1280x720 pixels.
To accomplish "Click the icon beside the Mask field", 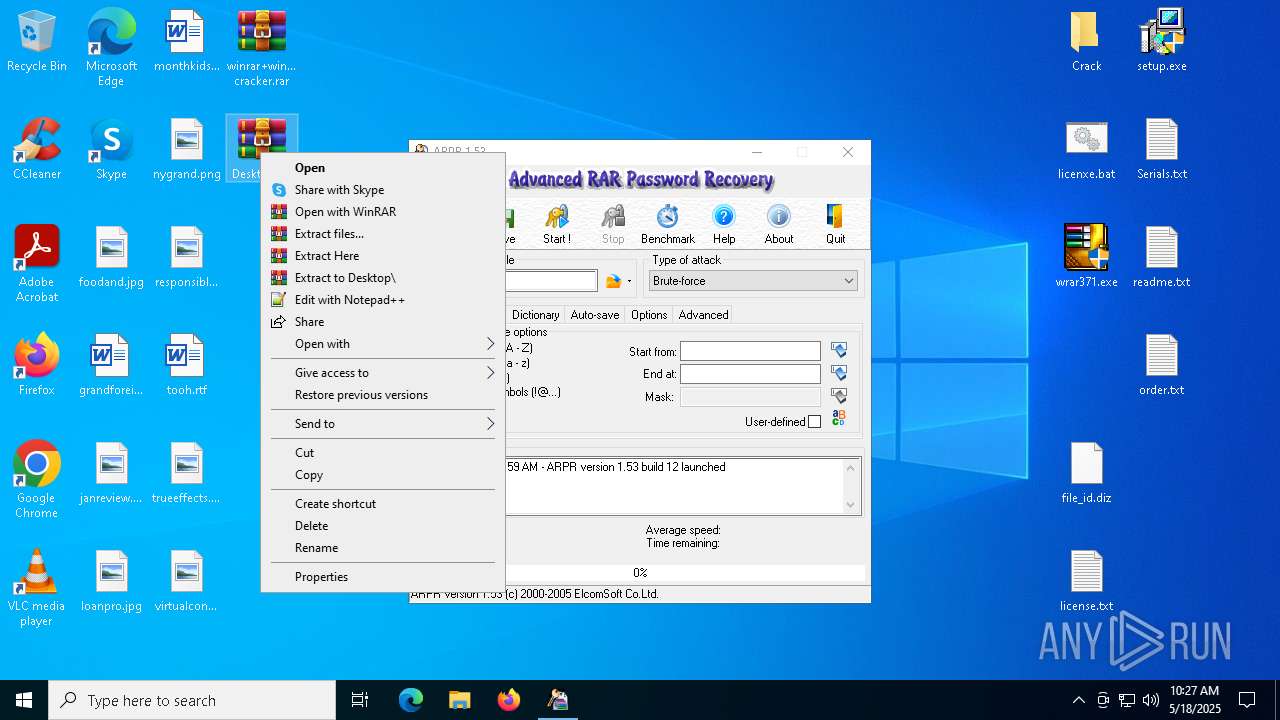I will click(x=839, y=396).
